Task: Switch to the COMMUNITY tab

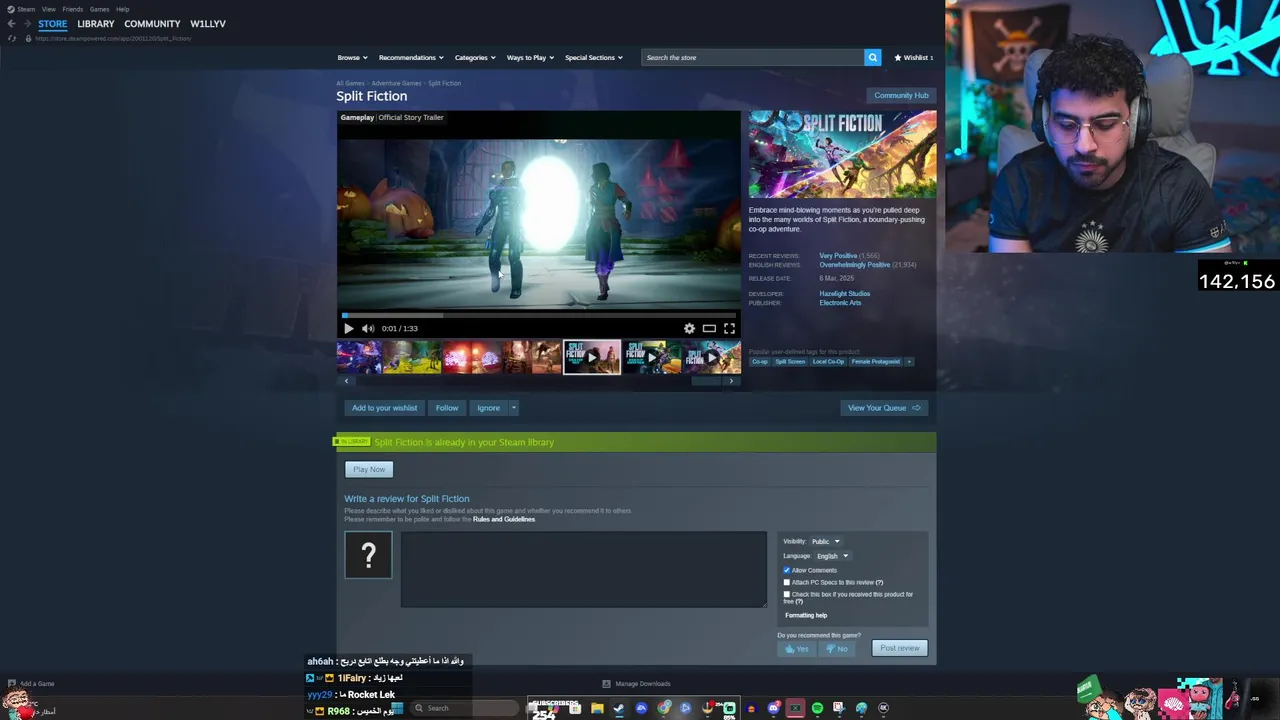Action: (152, 24)
